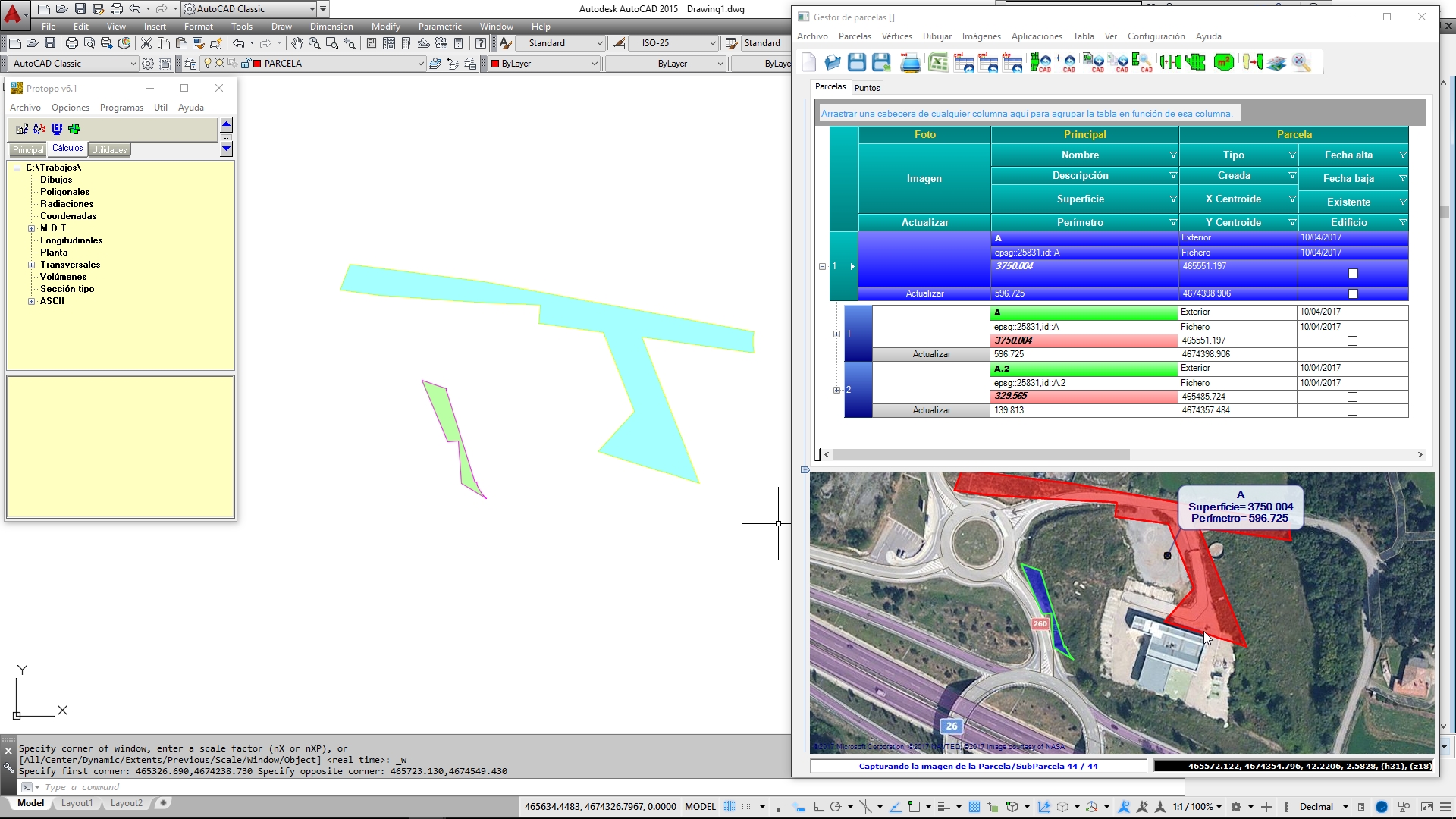Expand the M.D.T. tree node in Protopo

[x=32, y=228]
